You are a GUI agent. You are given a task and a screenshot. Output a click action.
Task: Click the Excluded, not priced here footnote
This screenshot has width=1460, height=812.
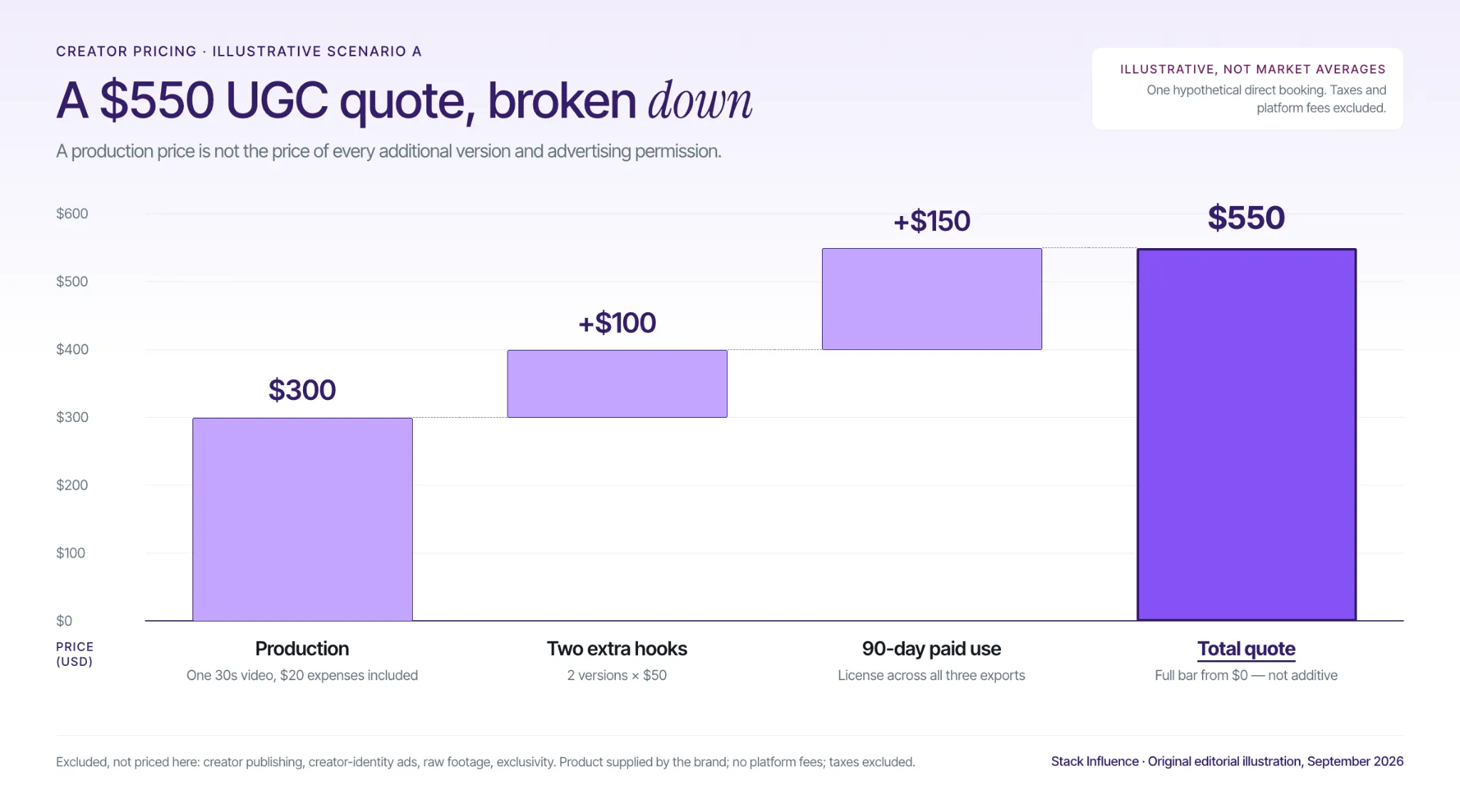tap(485, 762)
